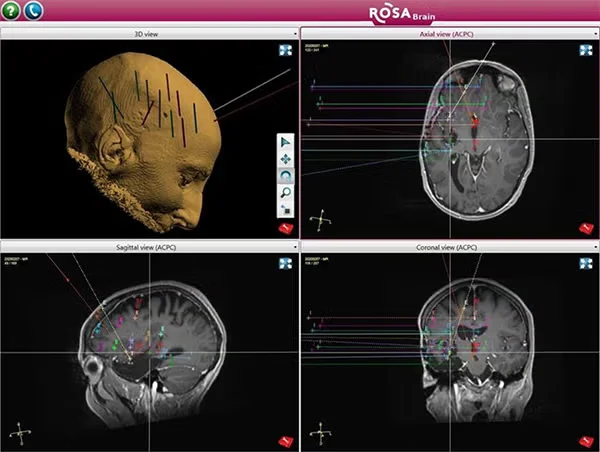Screen dimensions: 600x452
Task: Maximize the Axial view panel
Action: pos(586,50)
